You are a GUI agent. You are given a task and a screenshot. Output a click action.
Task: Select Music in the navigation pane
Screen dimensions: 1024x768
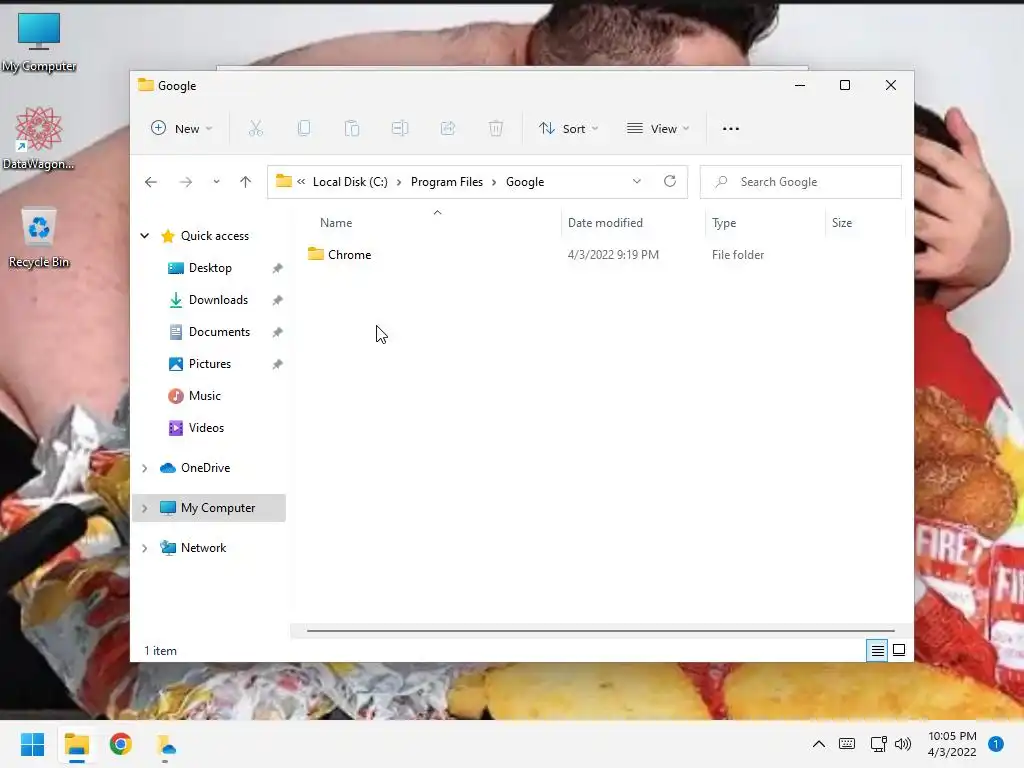click(204, 396)
